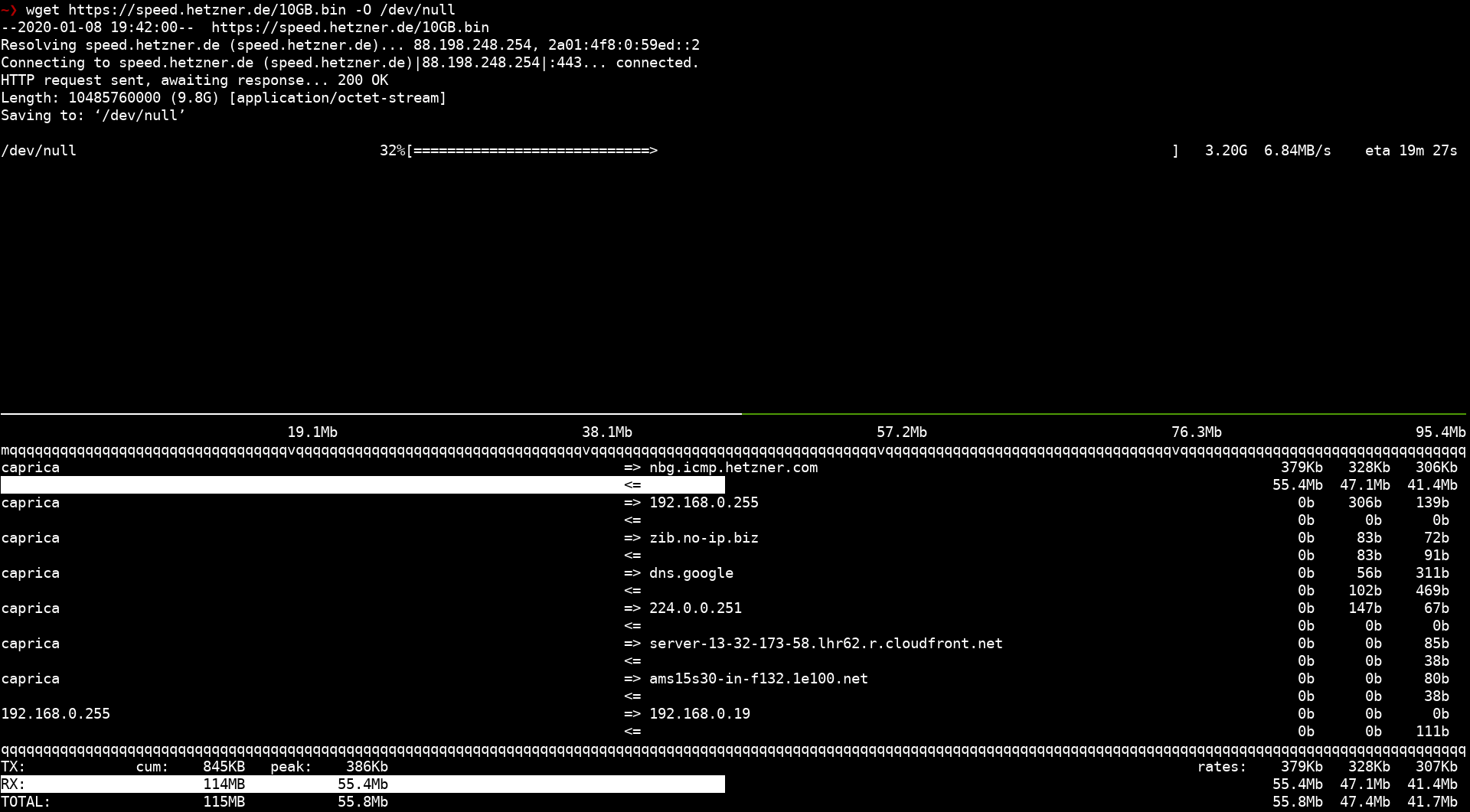
Task: Select multicast address 224.0.0.251
Action: pyautogui.click(x=695, y=608)
